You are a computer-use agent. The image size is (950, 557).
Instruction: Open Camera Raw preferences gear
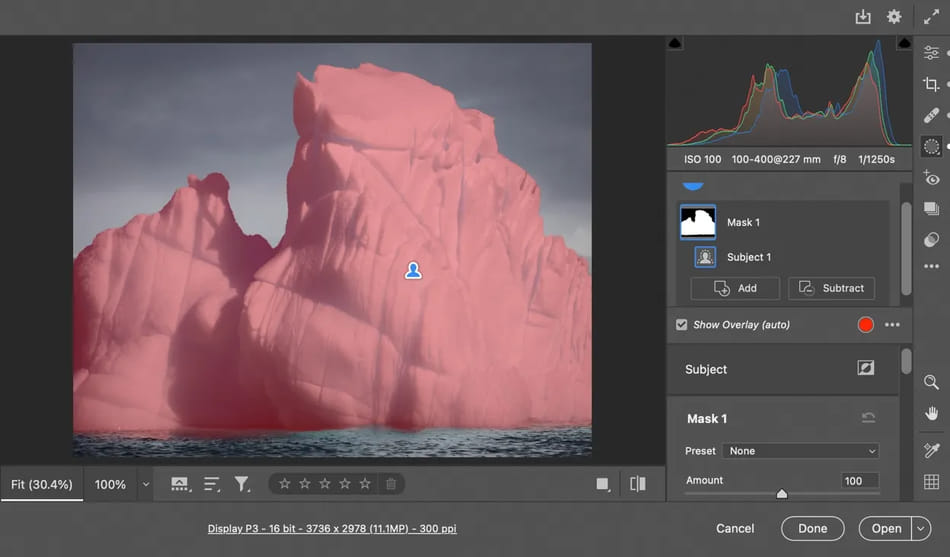(894, 16)
